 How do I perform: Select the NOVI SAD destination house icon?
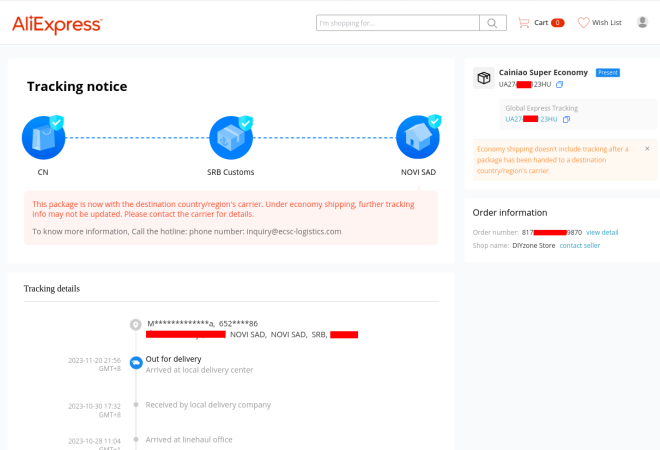click(418, 137)
